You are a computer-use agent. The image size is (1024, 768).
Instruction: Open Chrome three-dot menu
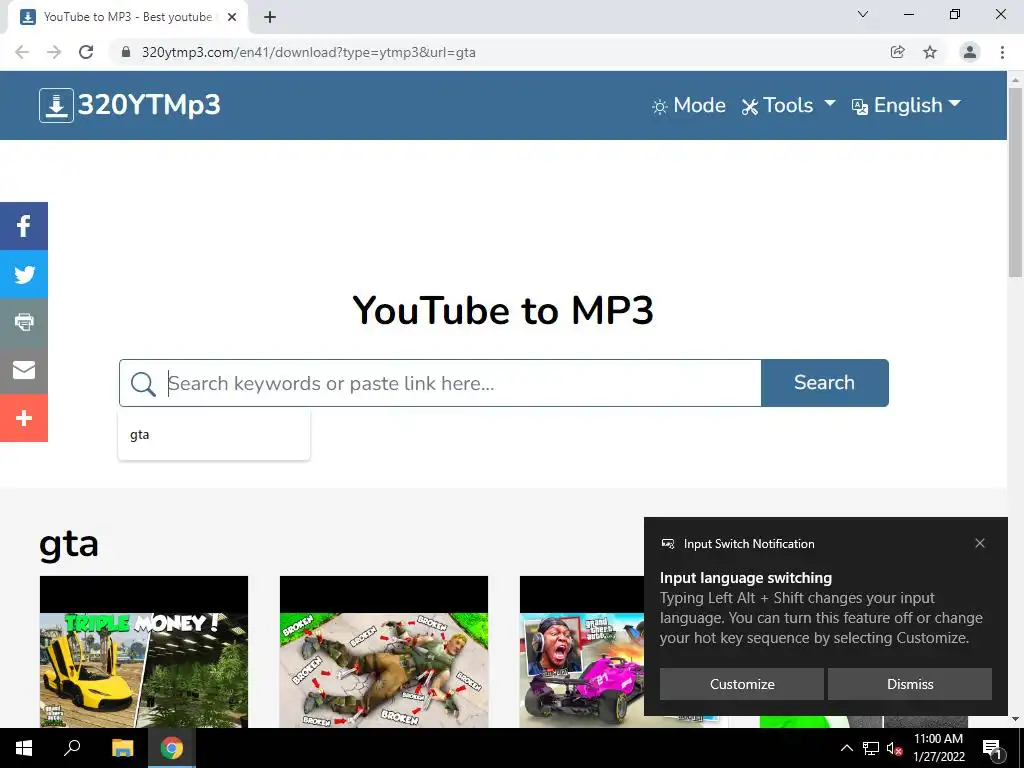click(x=1002, y=52)
